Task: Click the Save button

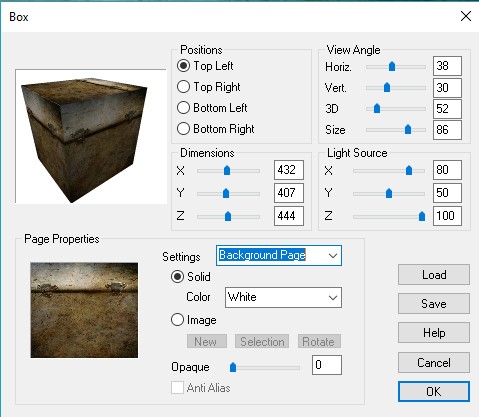Action: point(434,303)
